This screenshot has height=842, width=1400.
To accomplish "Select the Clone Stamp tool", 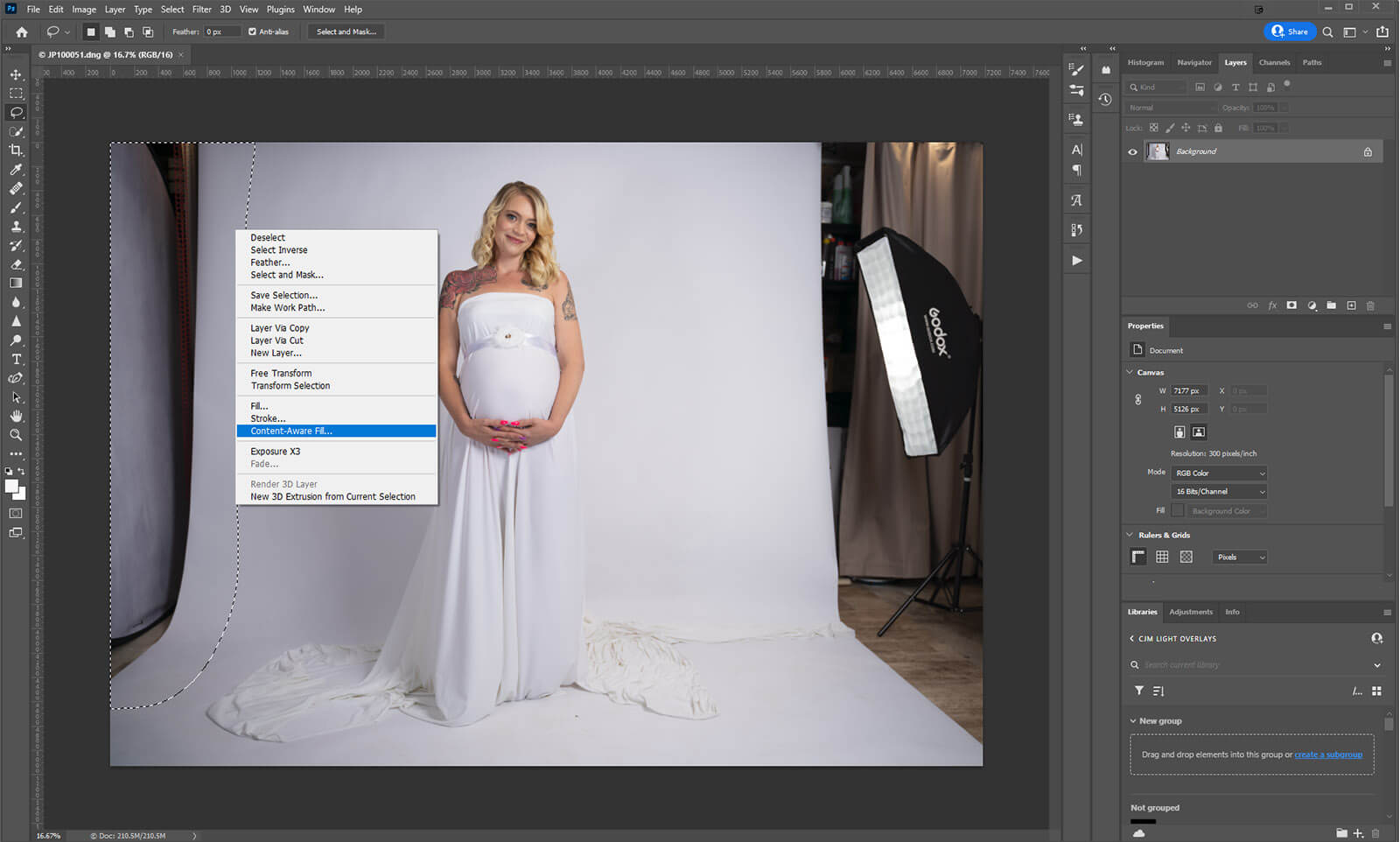I will tap(16, 227).
